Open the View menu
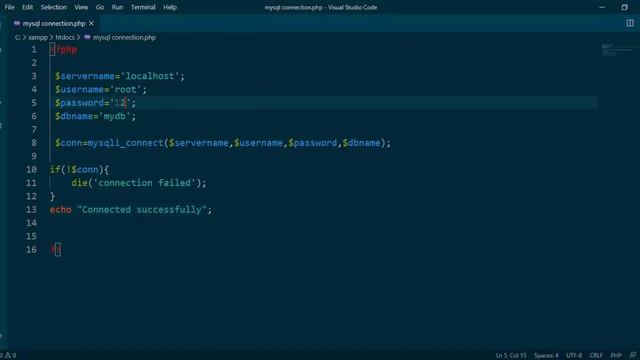 click(x=81, y=7)
